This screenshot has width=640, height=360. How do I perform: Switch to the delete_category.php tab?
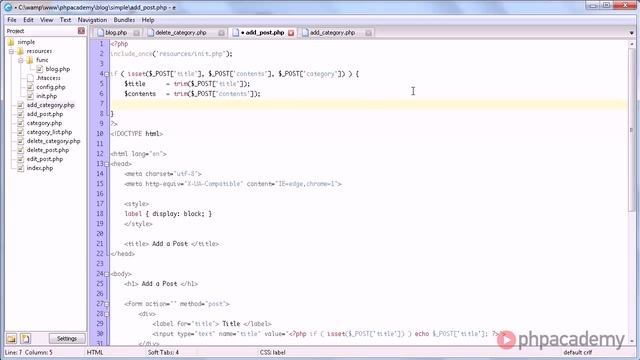(x=181, y=32)
